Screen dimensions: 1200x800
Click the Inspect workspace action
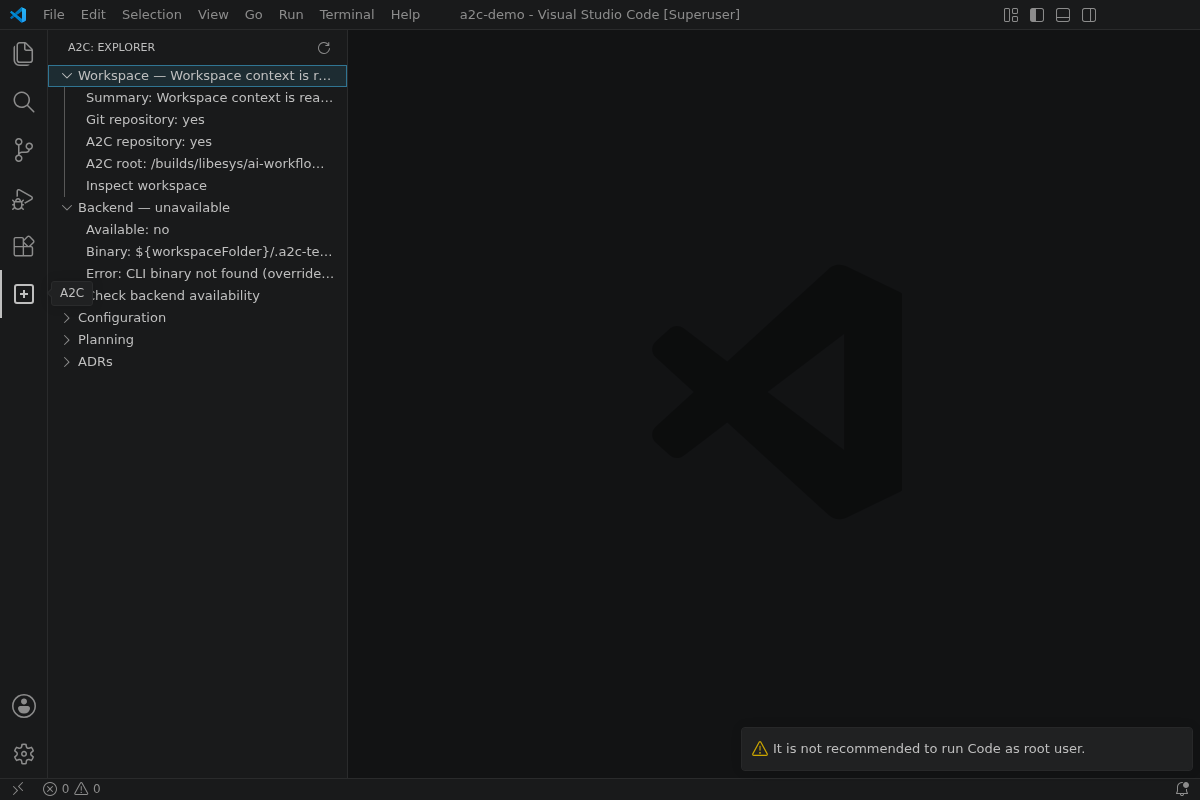click(x=198, y=186)
